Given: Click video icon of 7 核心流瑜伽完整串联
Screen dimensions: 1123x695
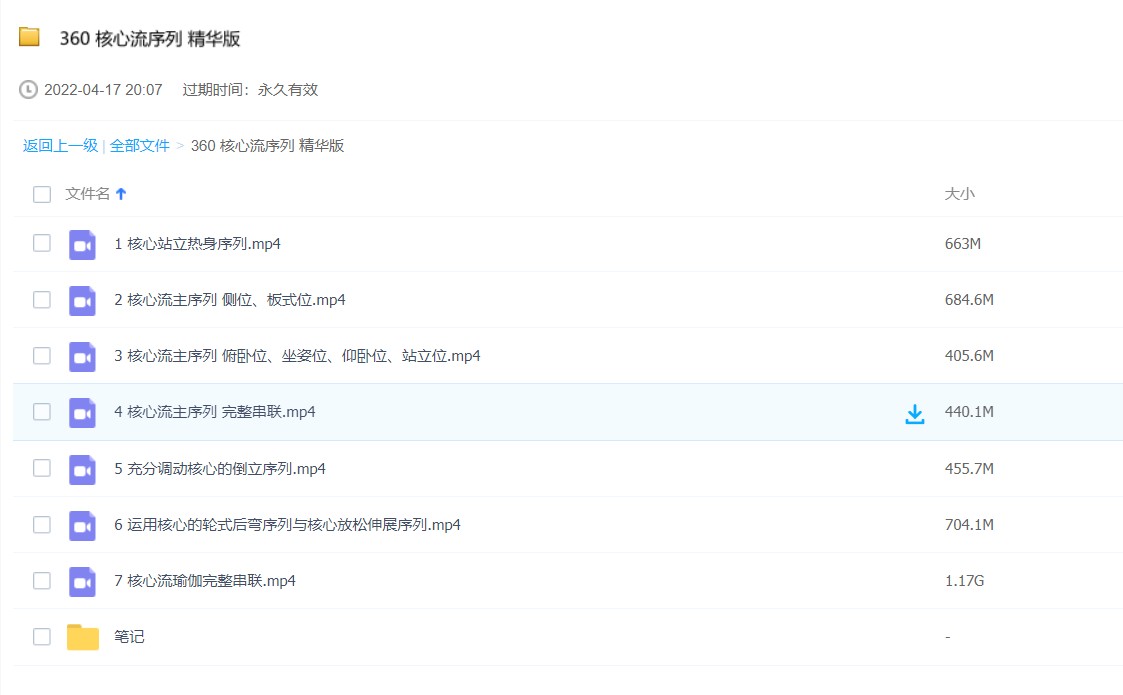Looking at the screenshot, I should tap(82, 581).
